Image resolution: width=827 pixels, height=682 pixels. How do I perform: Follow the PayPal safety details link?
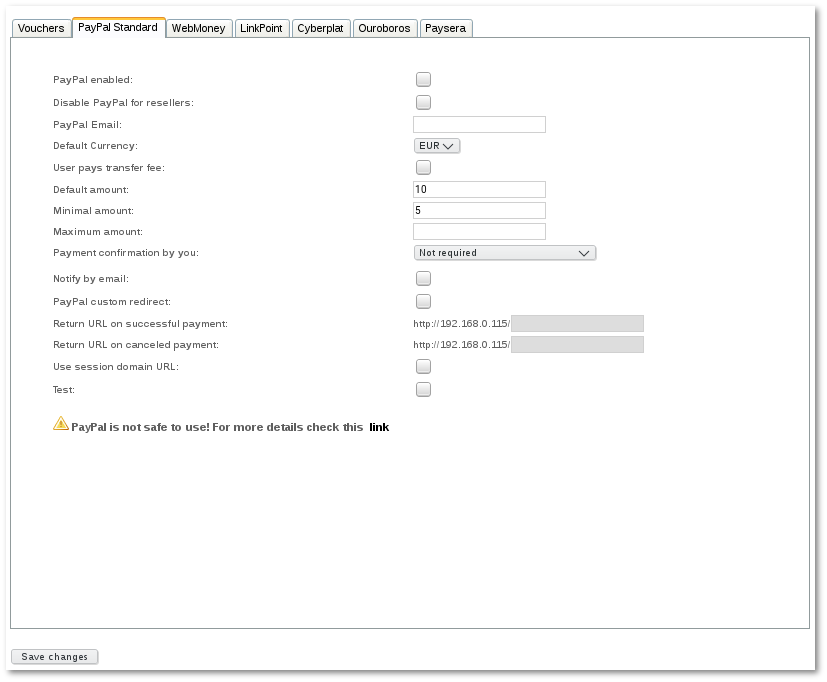click(x=379, y=427)
